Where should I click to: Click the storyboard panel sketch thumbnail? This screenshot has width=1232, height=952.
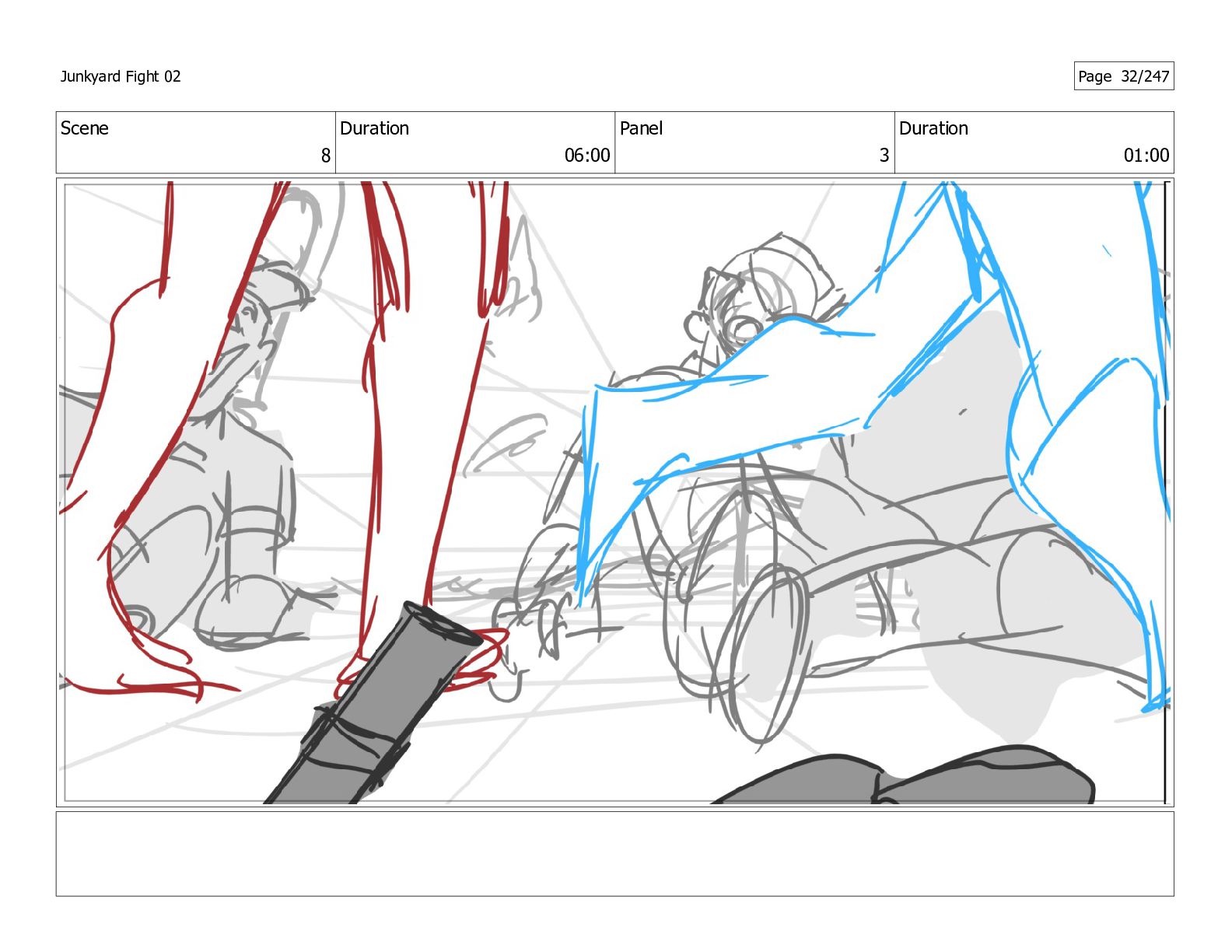pos(614,492)
